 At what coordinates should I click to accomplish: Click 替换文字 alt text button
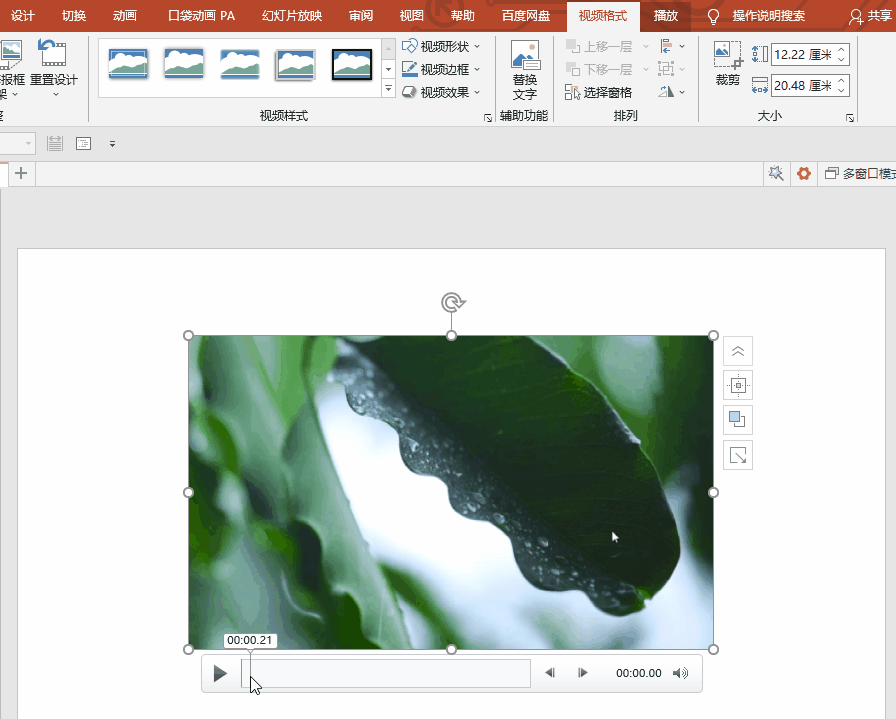pyautogui.click(x=525, y=70)
